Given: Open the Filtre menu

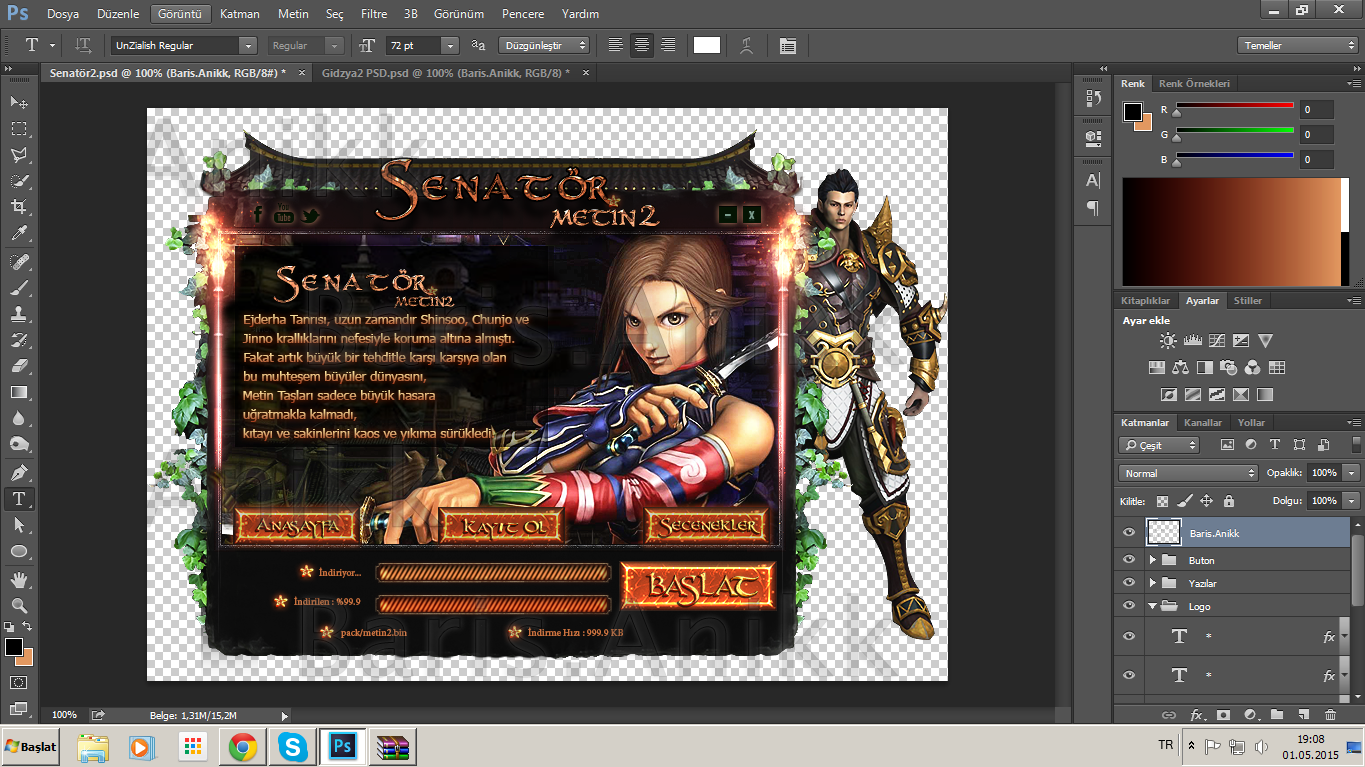Looking at the screenshot, I should point(374,14).
